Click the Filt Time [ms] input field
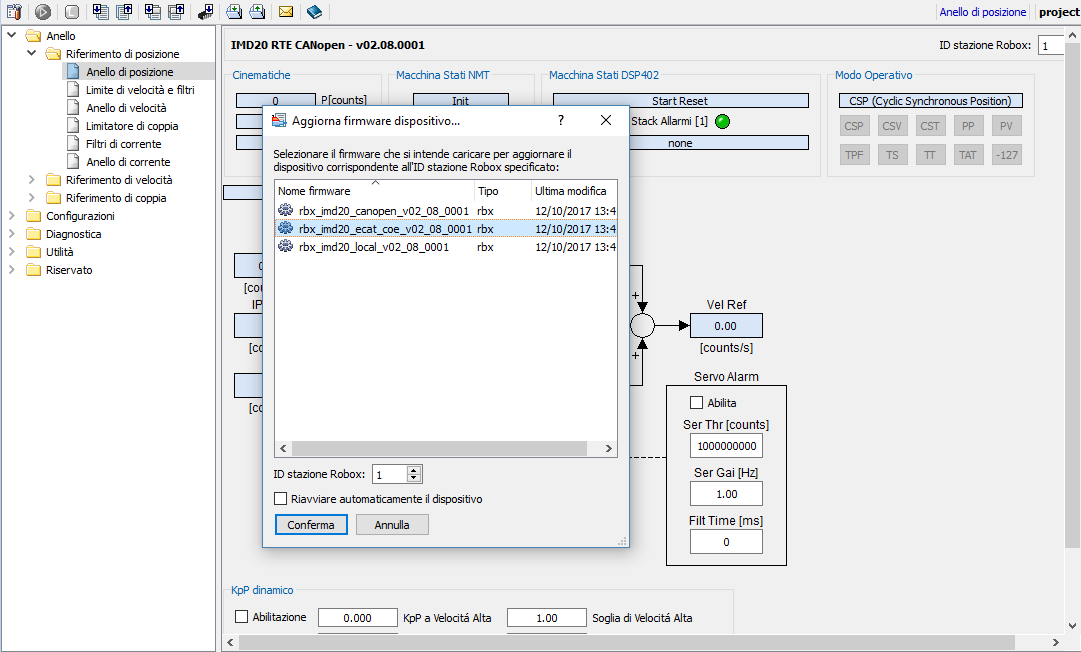1081x652 pixels. (726, 542)
